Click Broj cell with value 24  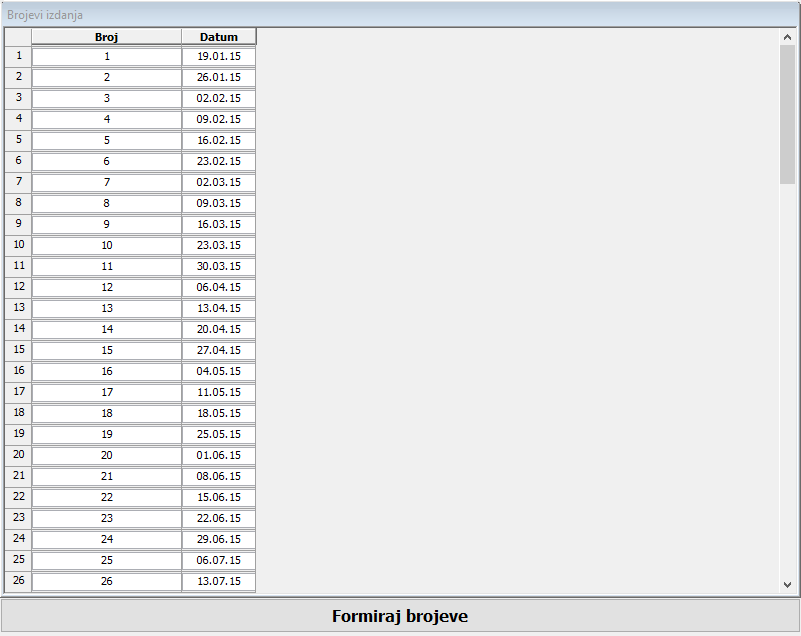[x=107, y=540]
